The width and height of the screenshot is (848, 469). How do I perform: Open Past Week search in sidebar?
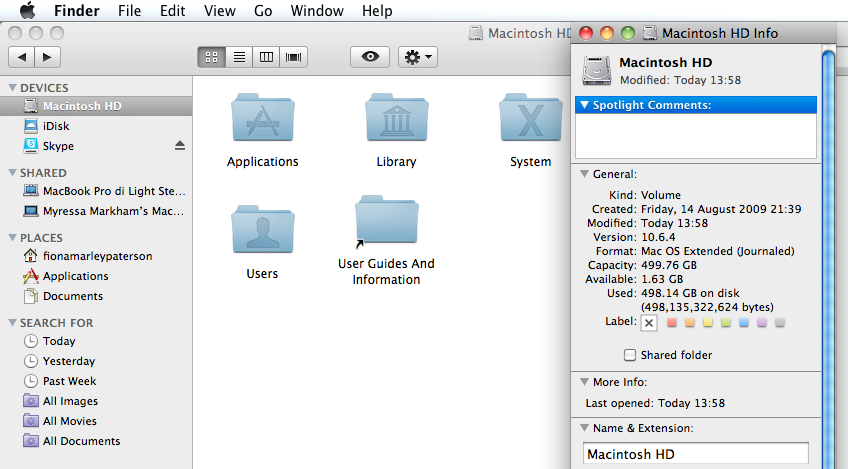[x=69, y=381]
